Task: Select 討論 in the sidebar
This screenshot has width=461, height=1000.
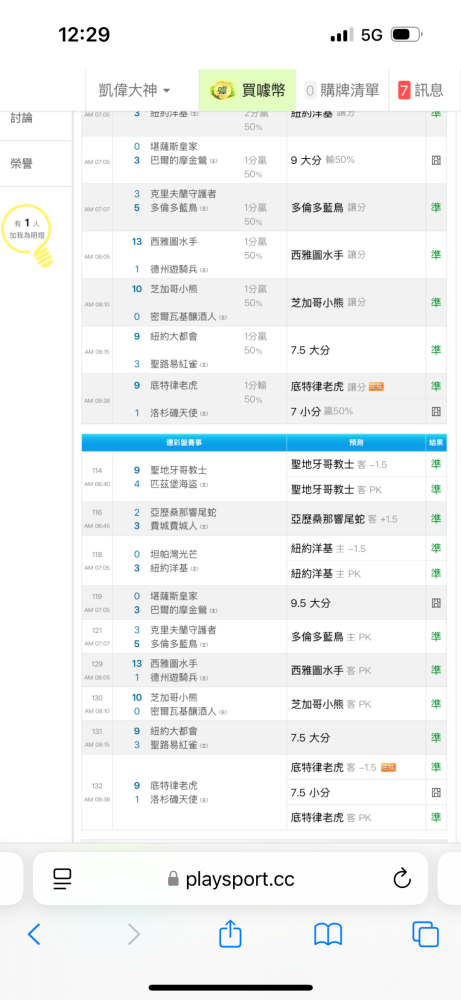Action: (x=22, y=118)
